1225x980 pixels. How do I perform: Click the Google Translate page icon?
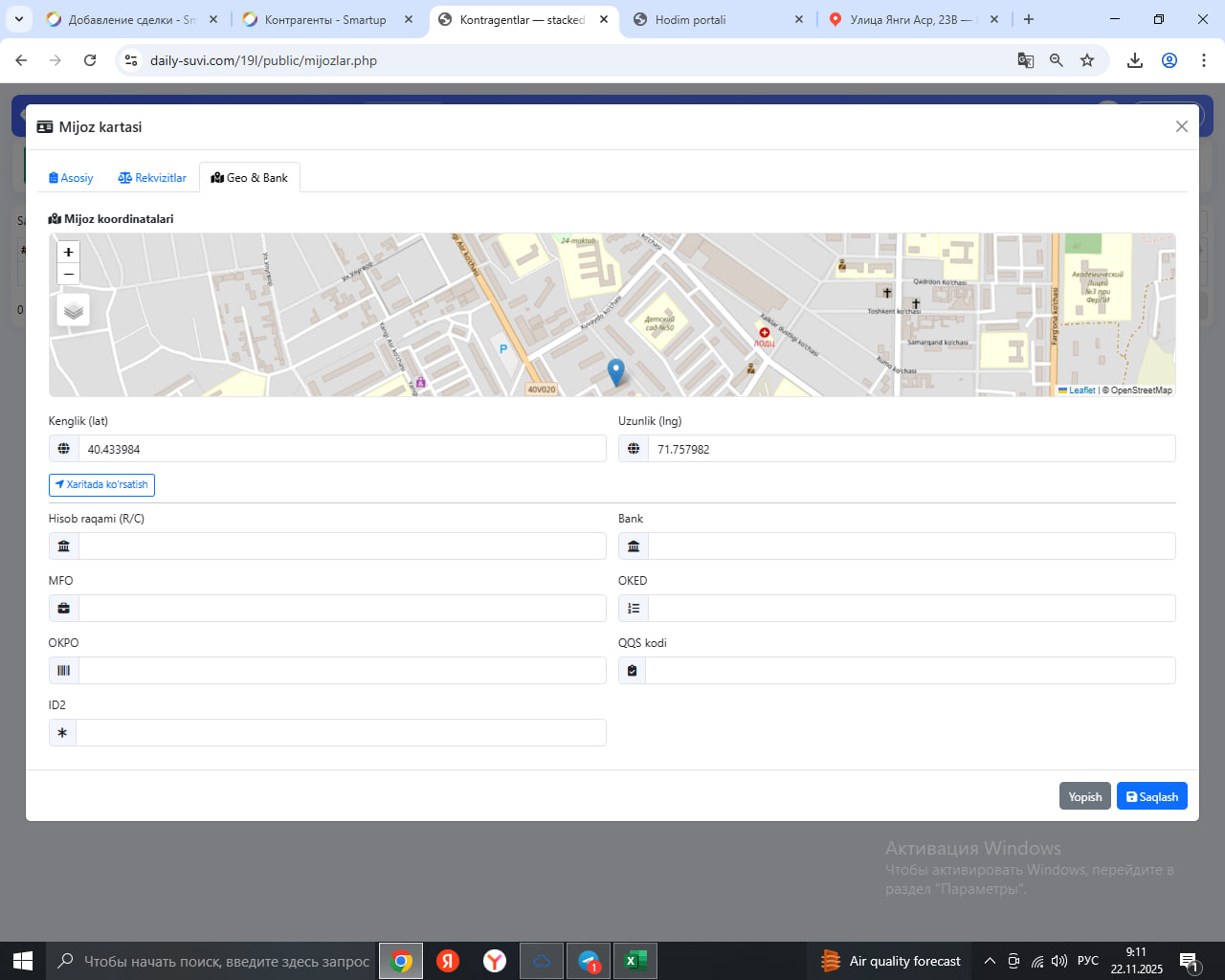click(1026, 60)
